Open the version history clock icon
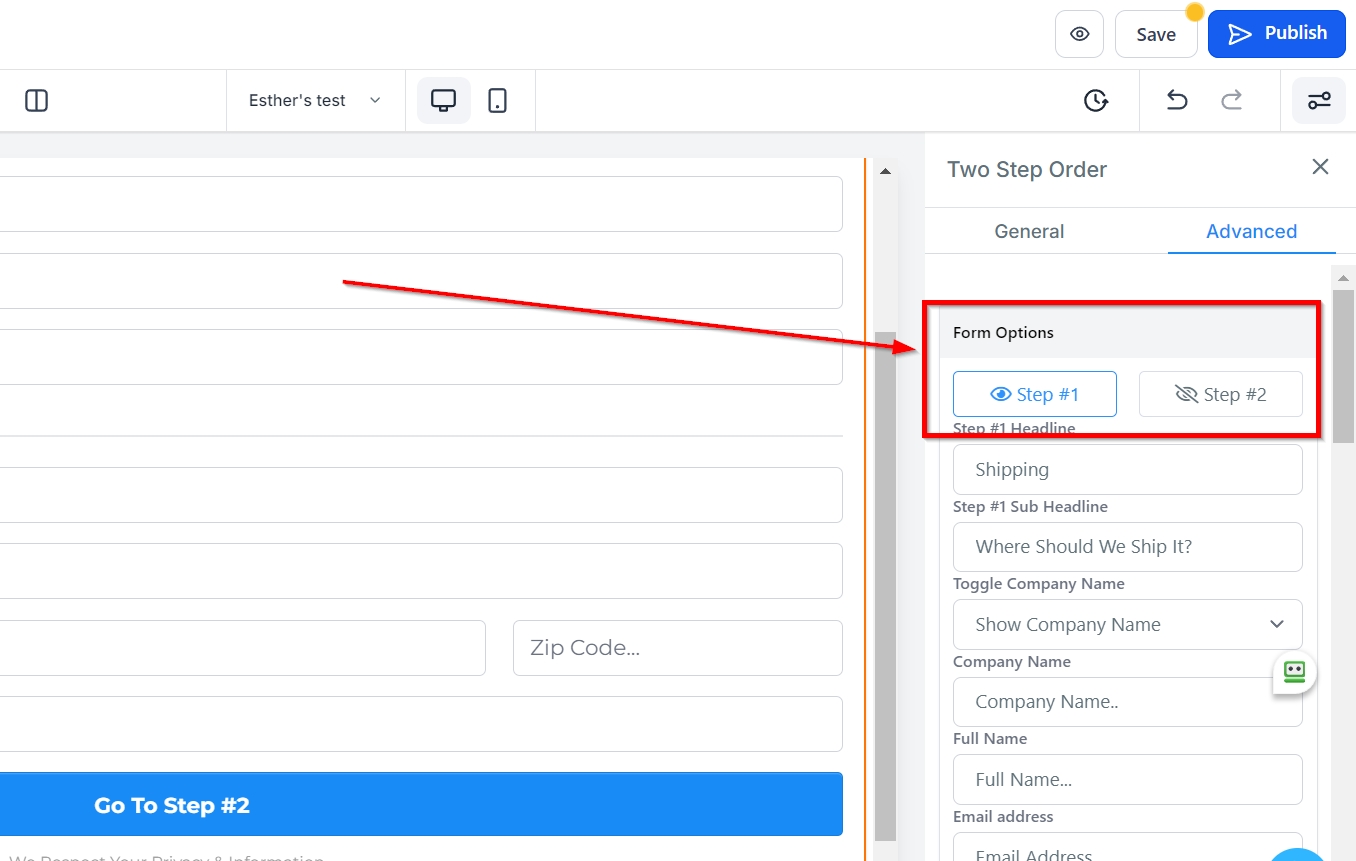This screenshot has height=861, width=1356. pyautogui.click(x=1096, y=100)
